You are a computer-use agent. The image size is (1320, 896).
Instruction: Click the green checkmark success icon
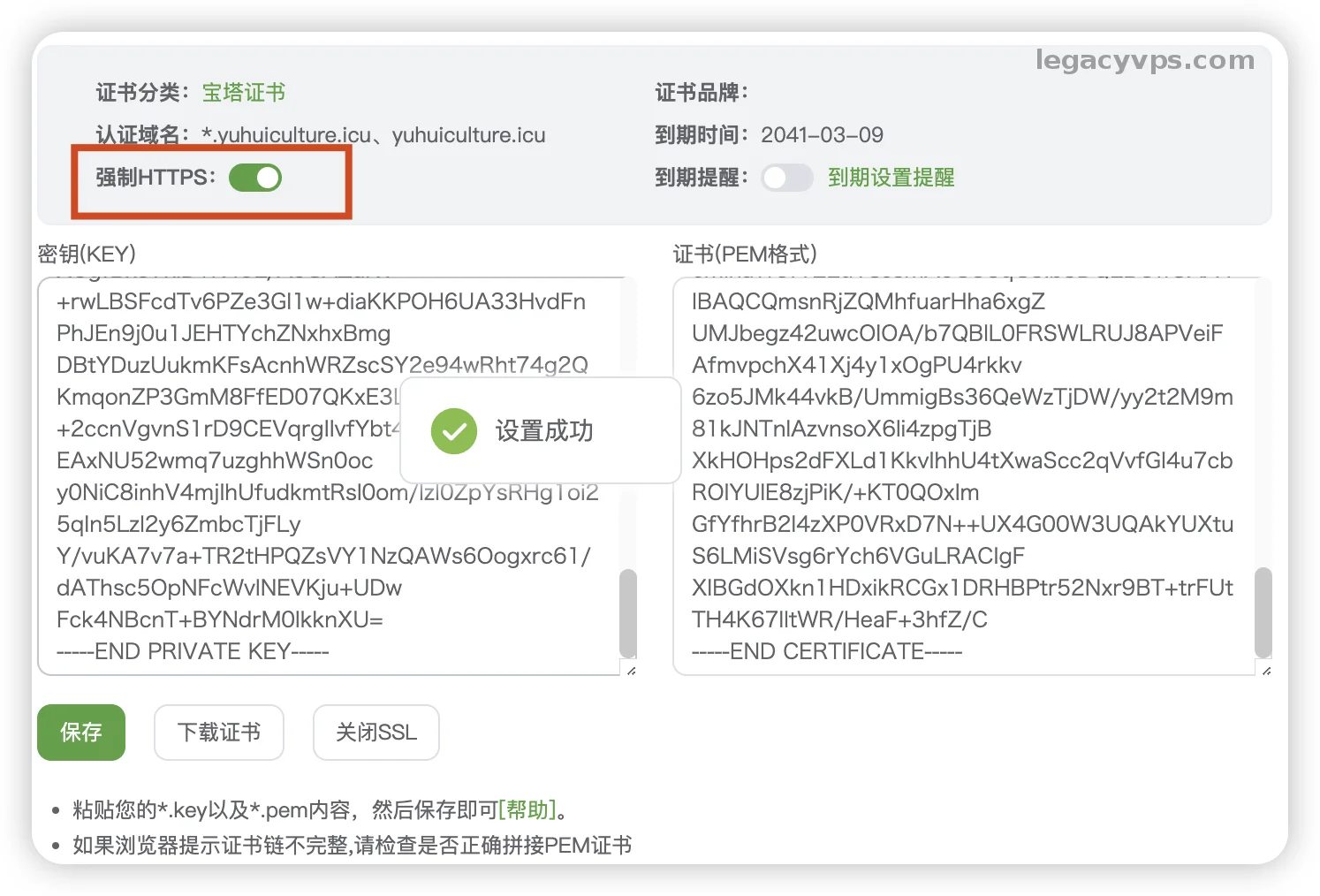(x=453, y=431)
